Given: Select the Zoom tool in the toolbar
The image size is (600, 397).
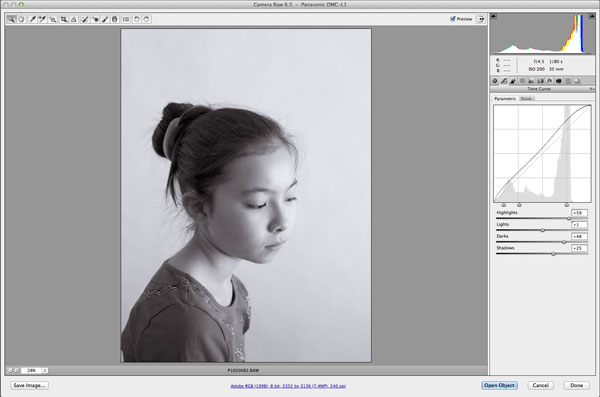Looking at the screenshot, I should 11,19.
